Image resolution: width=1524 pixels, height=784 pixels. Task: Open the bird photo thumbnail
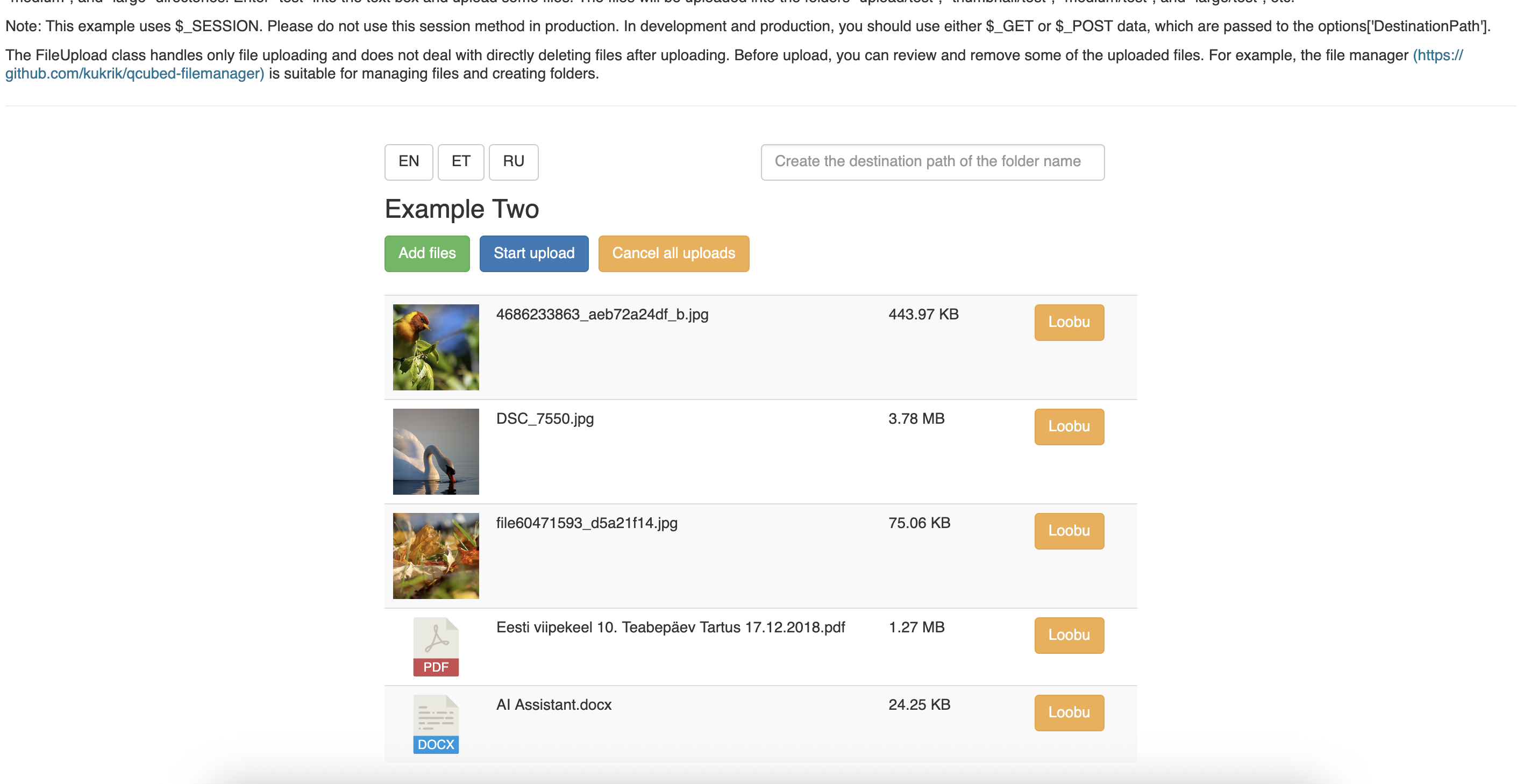pos(436,347)
